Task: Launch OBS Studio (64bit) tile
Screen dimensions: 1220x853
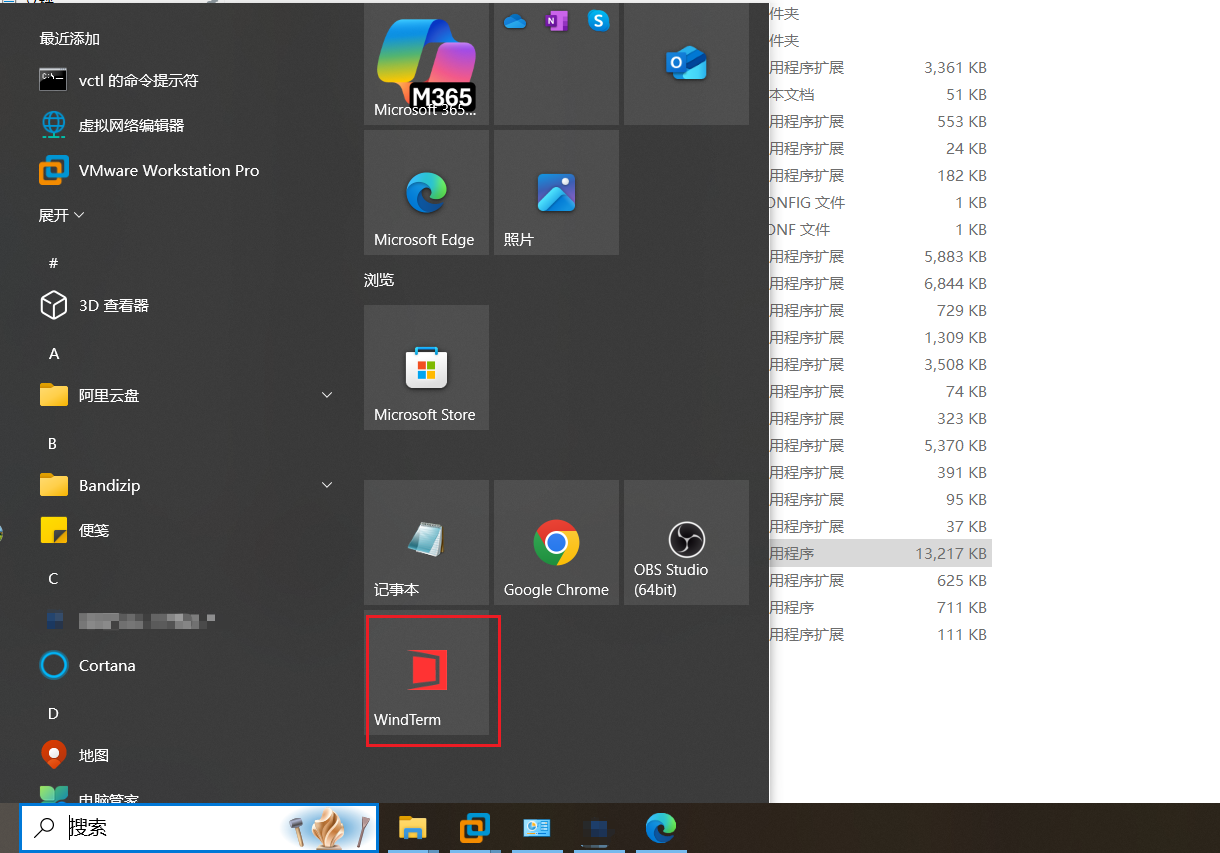Action: click(686, 542)
